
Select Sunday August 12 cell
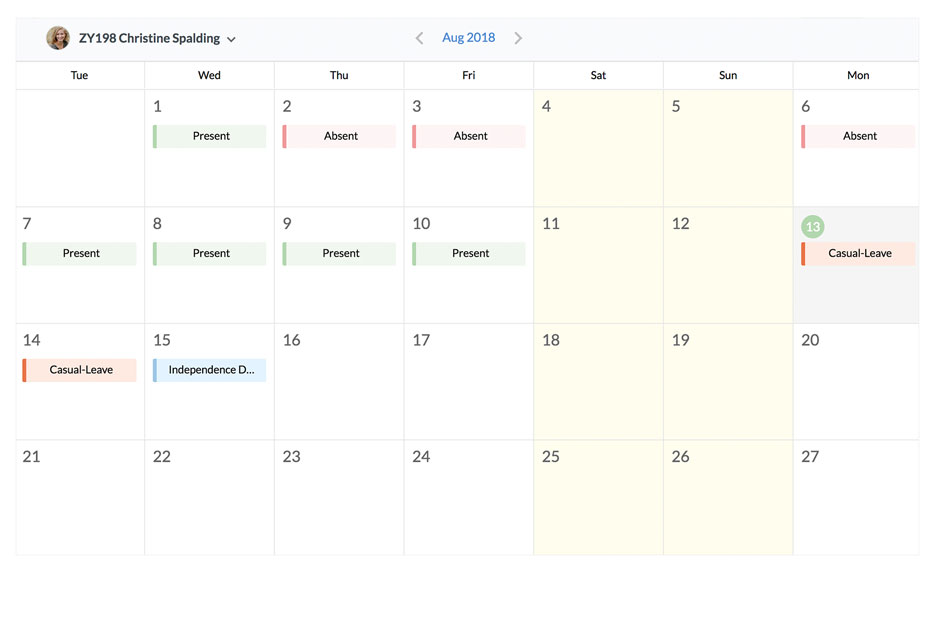(728, 265)
